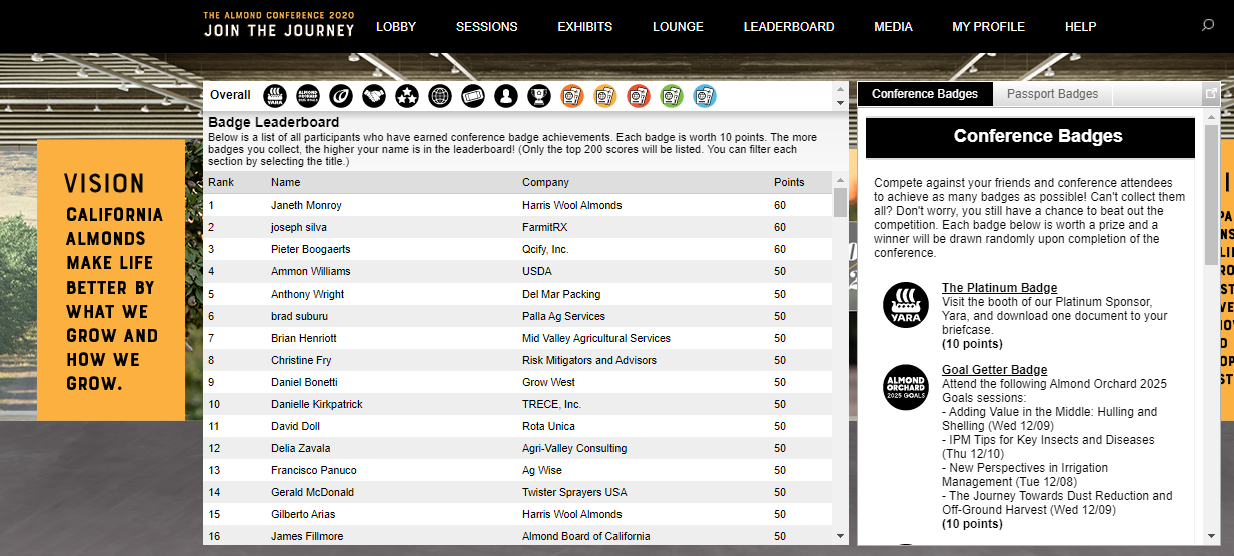The height and width of the screenshot is (556, 1234).
Task: Sort leaderboard by Points column header
Action: click(x=789, y=182)
